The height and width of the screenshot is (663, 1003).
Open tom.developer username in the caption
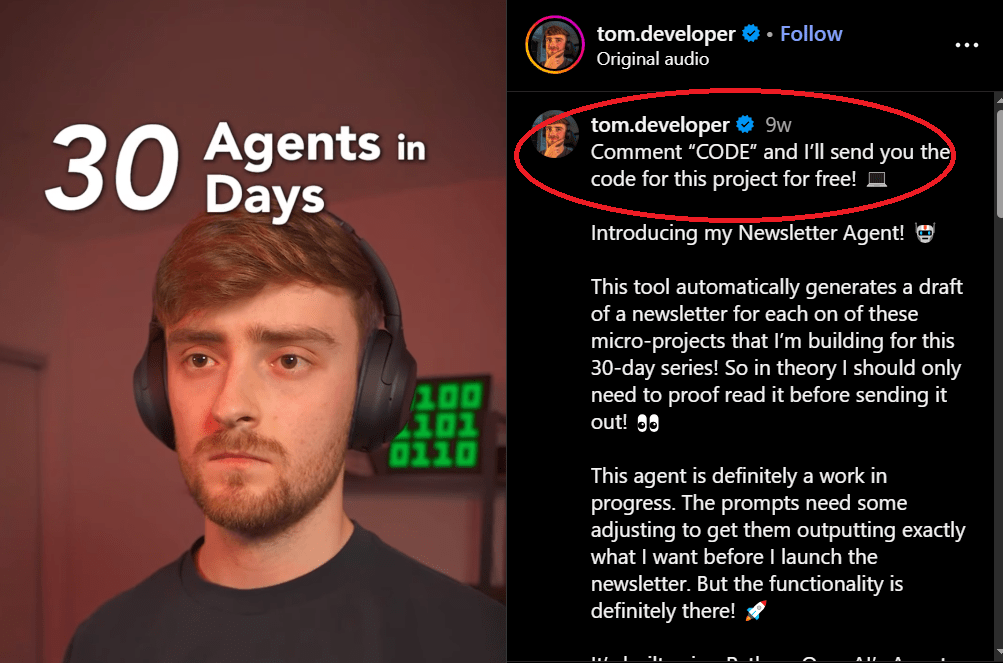tap(659, 124)
